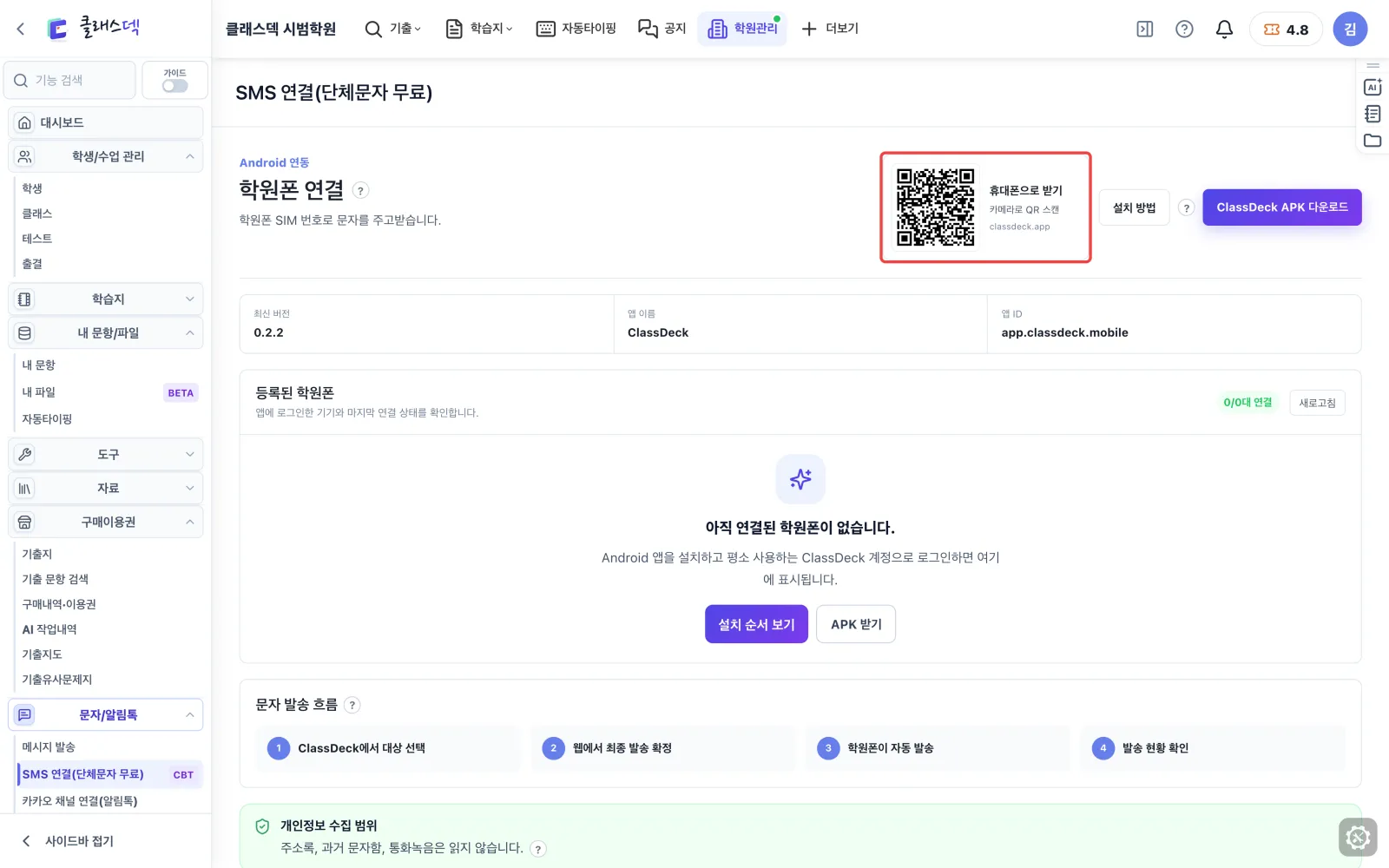The width and height of the screenshot is (1389, 868).
Task: Collapse the 문자/알림톡 section
Action: click(106, 714)
